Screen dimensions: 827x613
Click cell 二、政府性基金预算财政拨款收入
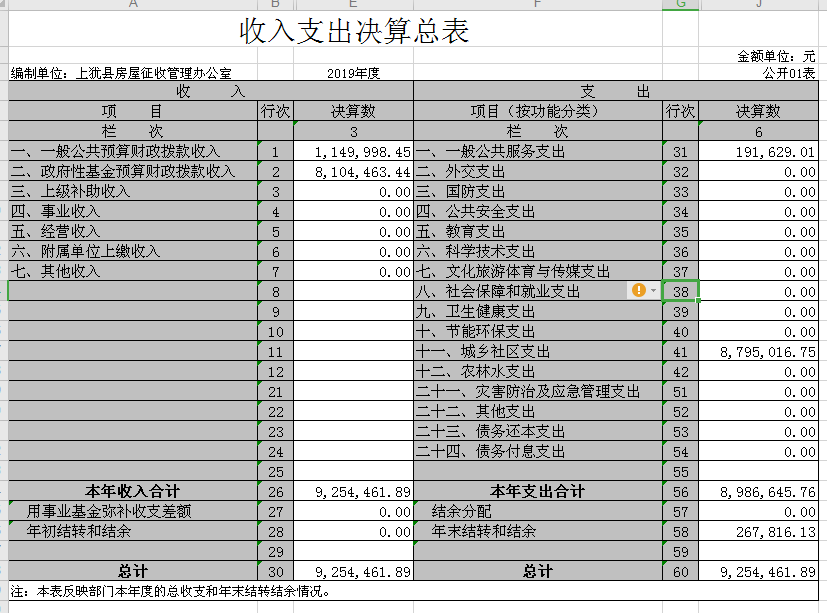133,171
